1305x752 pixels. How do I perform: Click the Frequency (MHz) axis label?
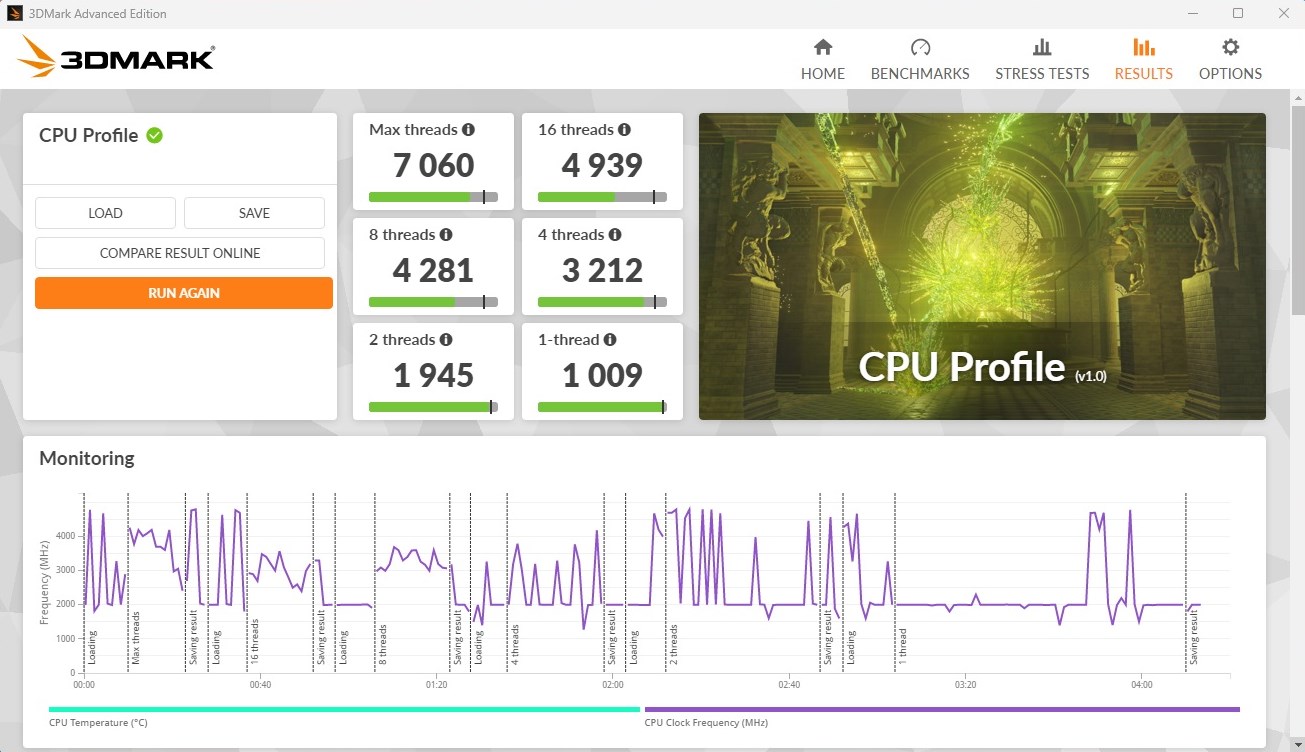pos(45,581)
